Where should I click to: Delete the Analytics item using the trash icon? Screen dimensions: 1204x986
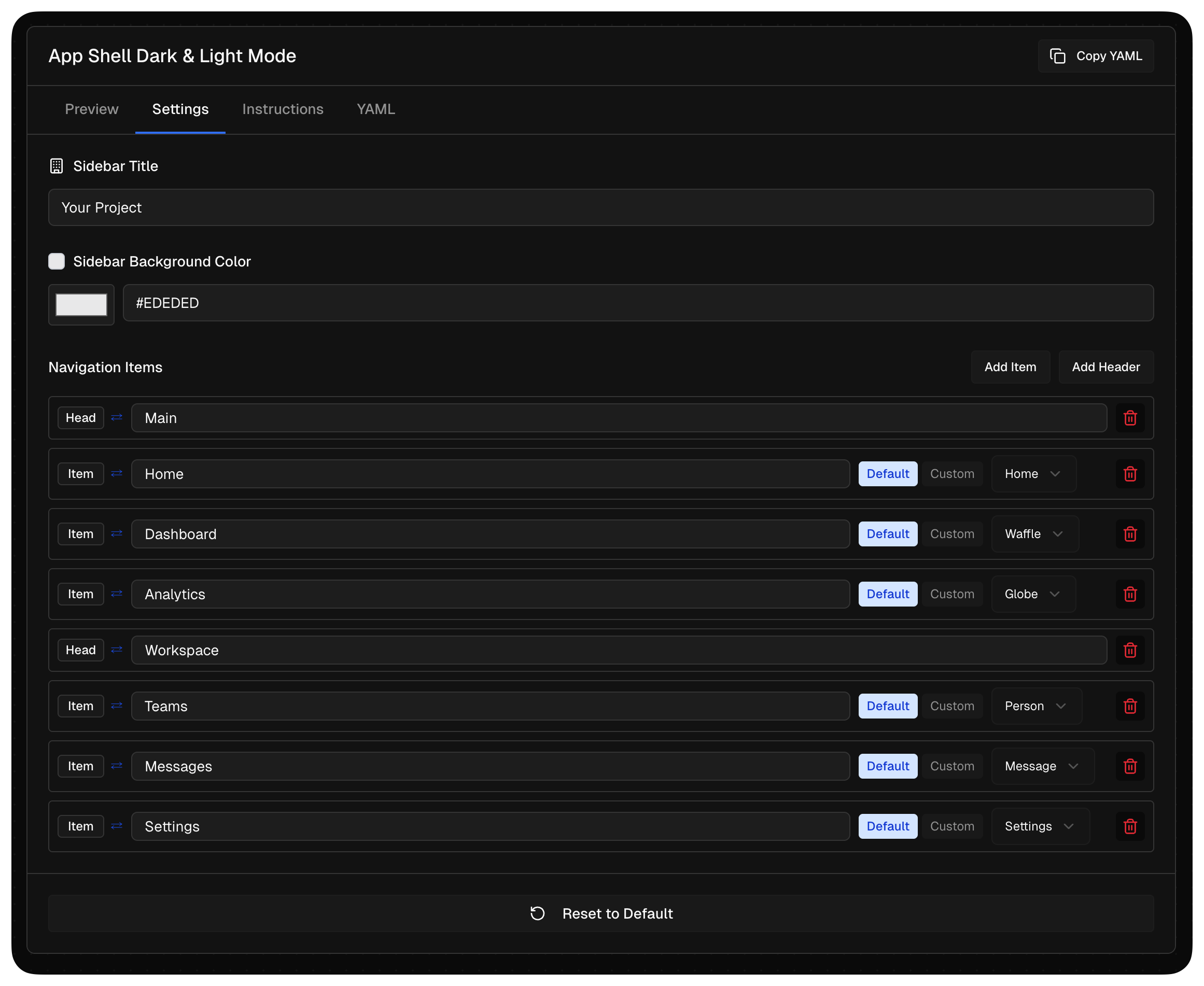[x=1130, y=594]
